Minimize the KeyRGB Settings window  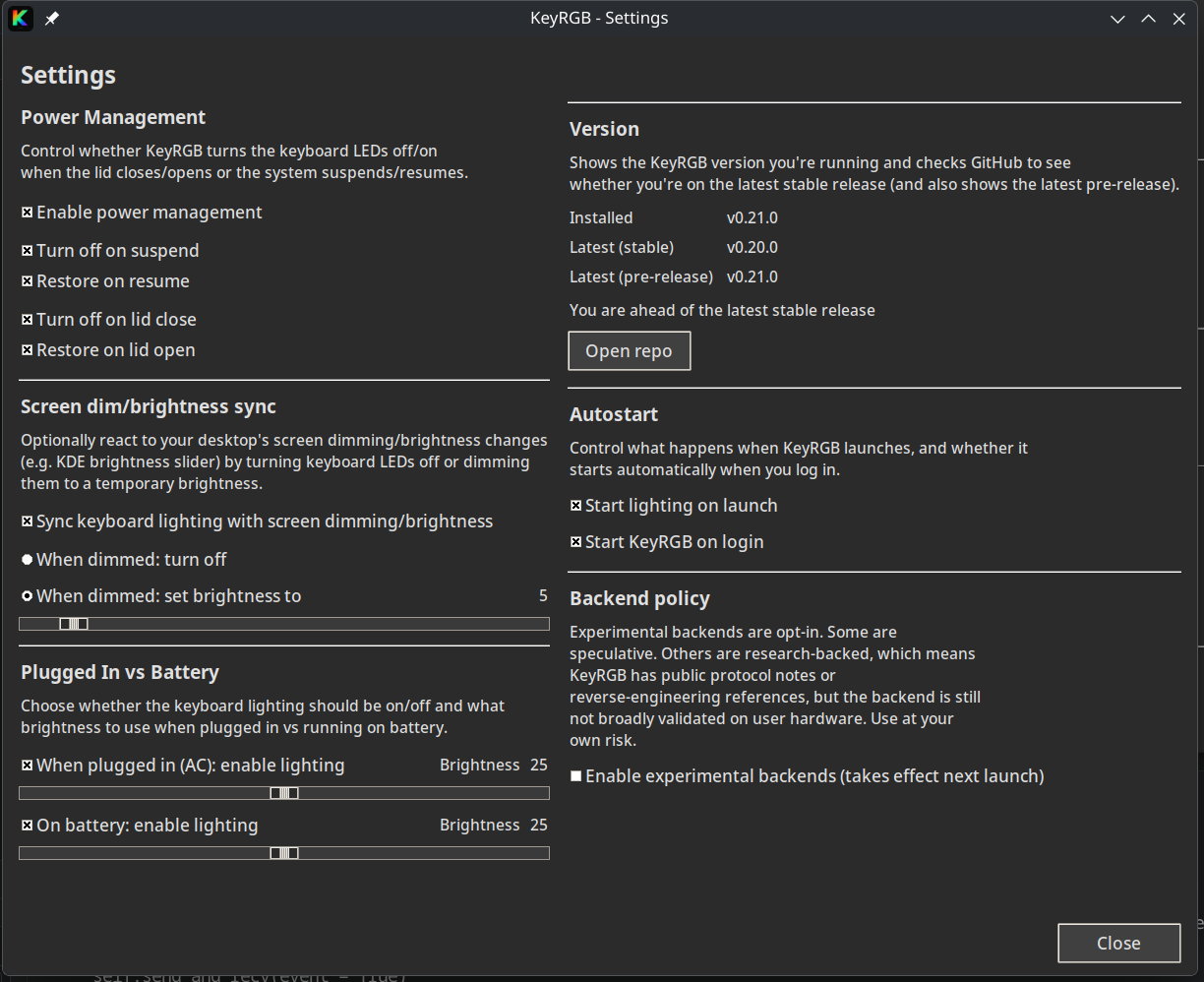coord(1117,19)
